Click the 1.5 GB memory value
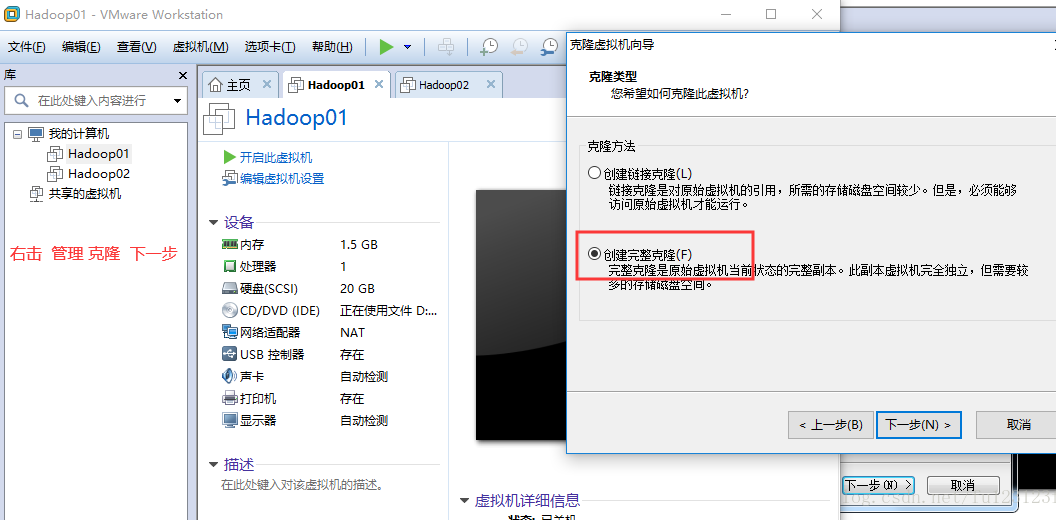This screenshot has height=520, width=1056. coord(359,245)
